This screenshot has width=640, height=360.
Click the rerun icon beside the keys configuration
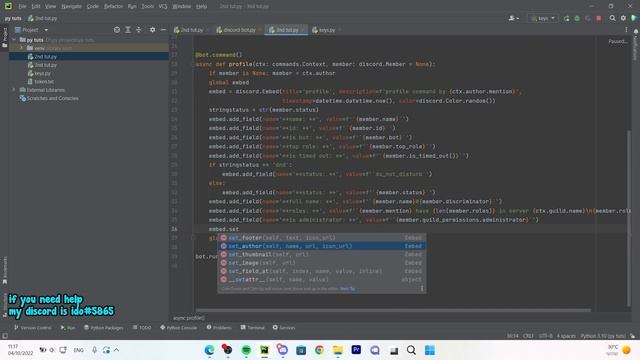(566, 18)
